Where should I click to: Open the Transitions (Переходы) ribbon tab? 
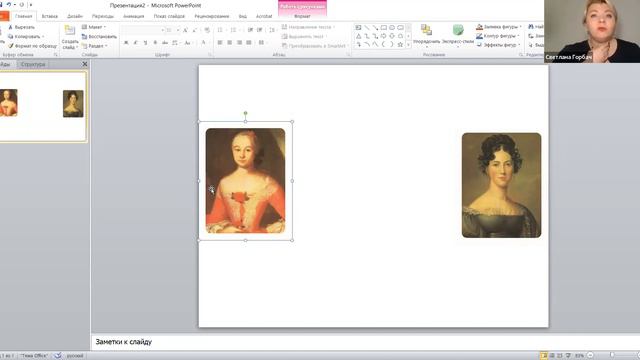(103, 16)
